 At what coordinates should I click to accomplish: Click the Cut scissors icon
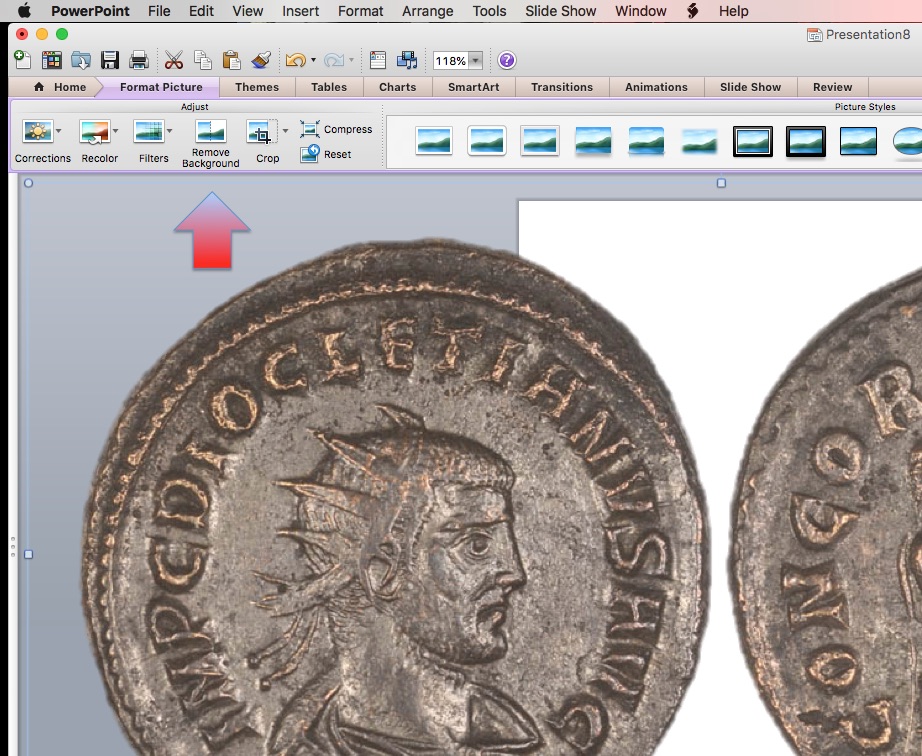[174, 61]
